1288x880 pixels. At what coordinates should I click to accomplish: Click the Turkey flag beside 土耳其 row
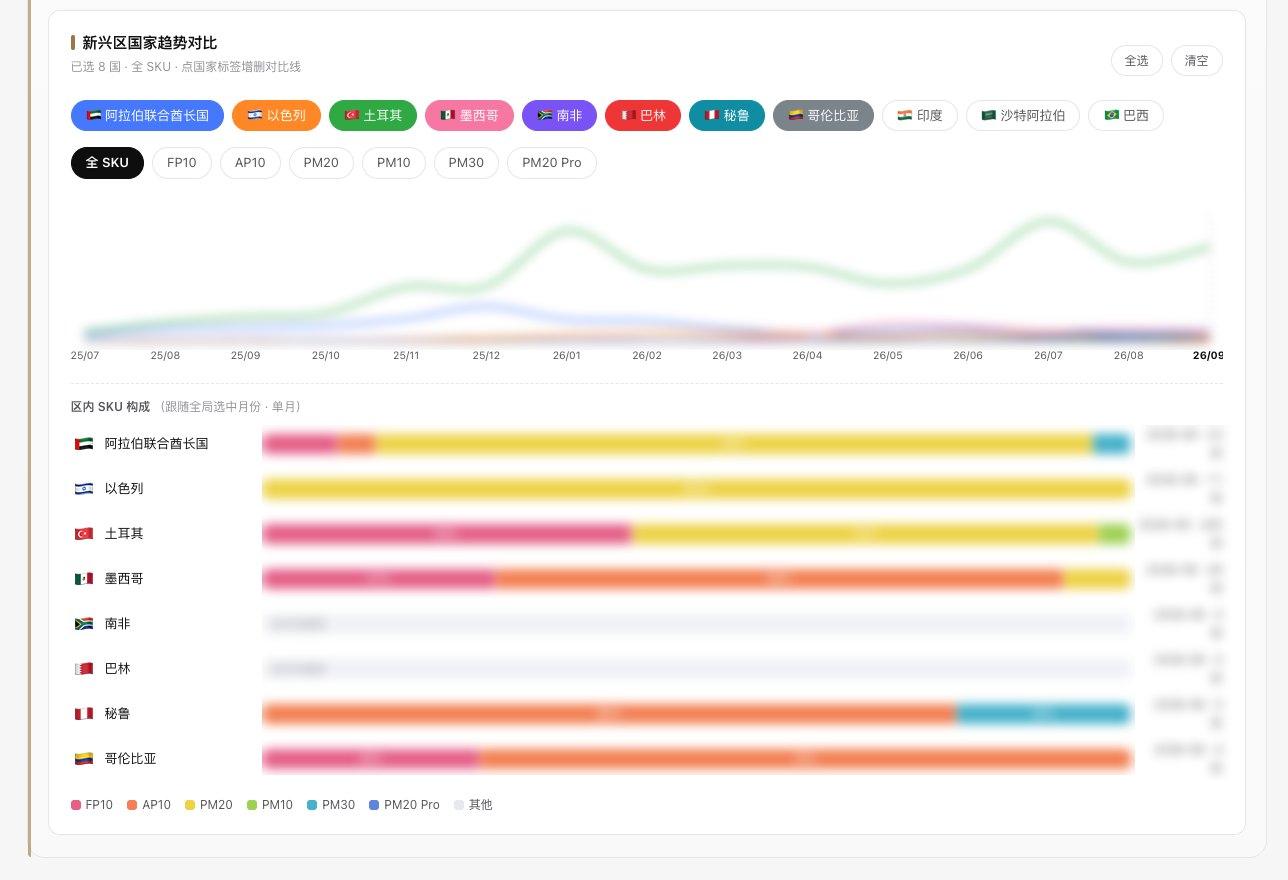[84, 534]
